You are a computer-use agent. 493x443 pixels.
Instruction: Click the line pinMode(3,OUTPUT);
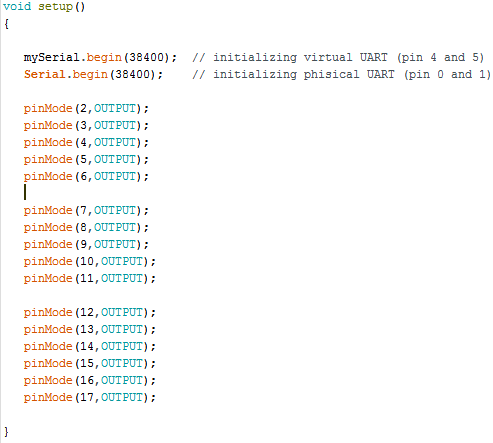(x=86, y=125)
